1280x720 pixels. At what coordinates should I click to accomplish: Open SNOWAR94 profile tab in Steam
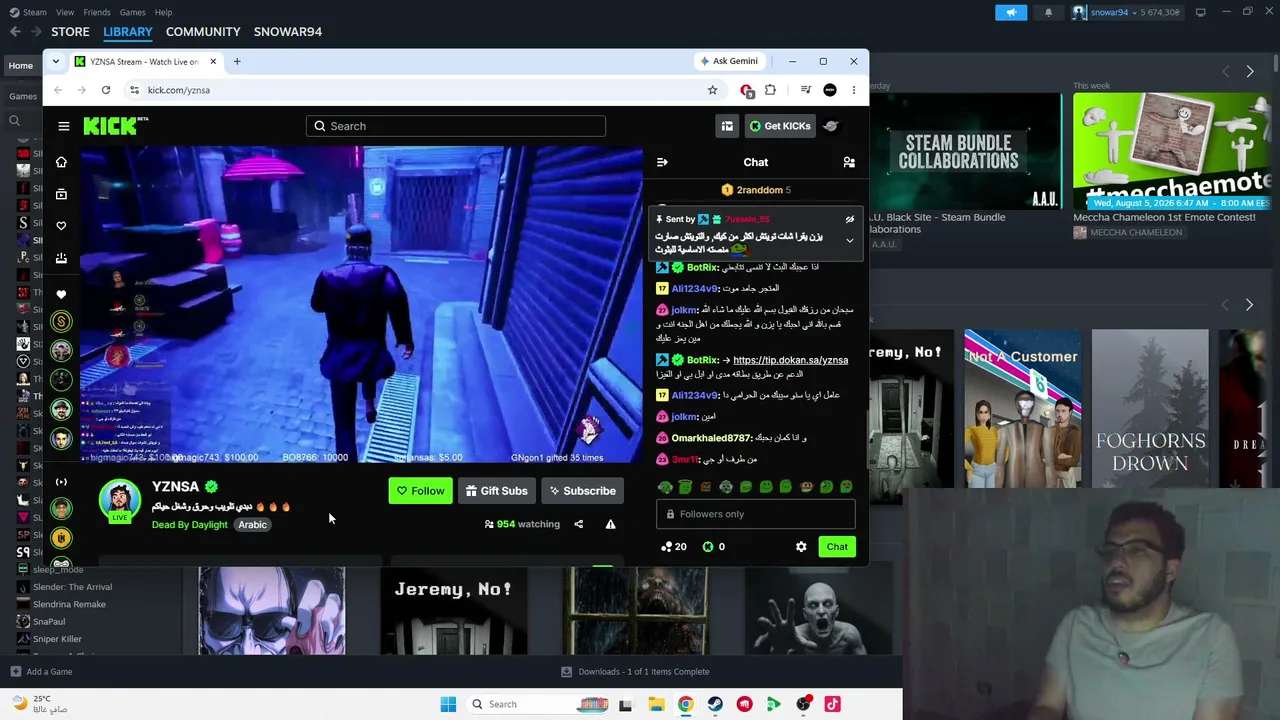pyautogui.click(x=288, y=32)
